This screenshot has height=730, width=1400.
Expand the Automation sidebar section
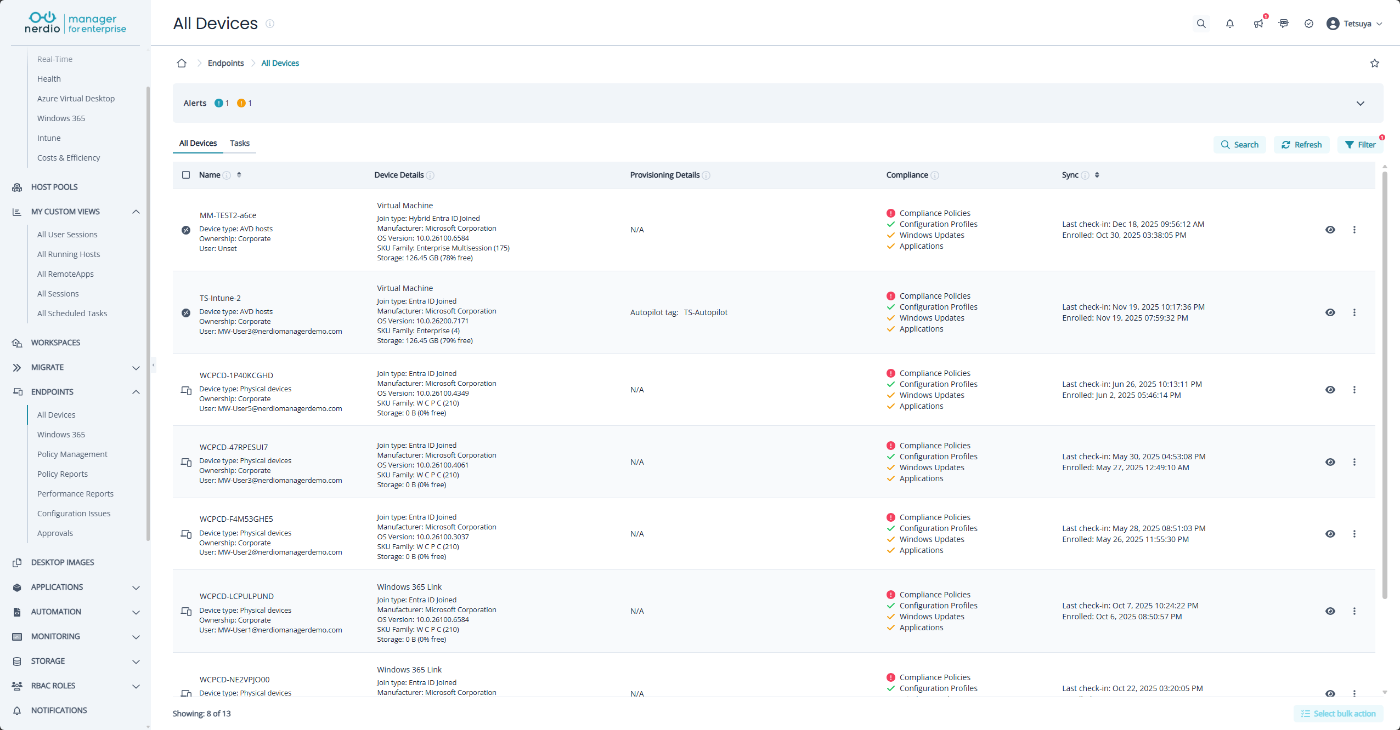[x=136, y=612]
